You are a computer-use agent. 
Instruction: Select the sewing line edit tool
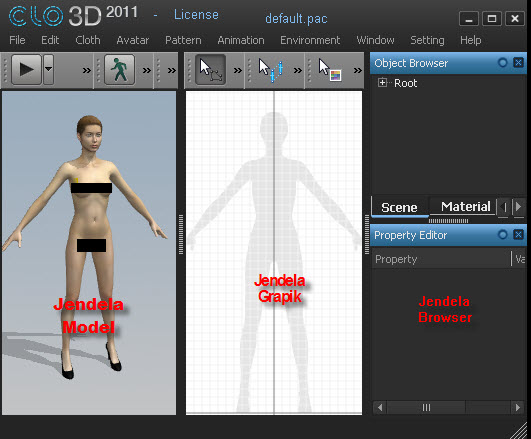(271, 70)
